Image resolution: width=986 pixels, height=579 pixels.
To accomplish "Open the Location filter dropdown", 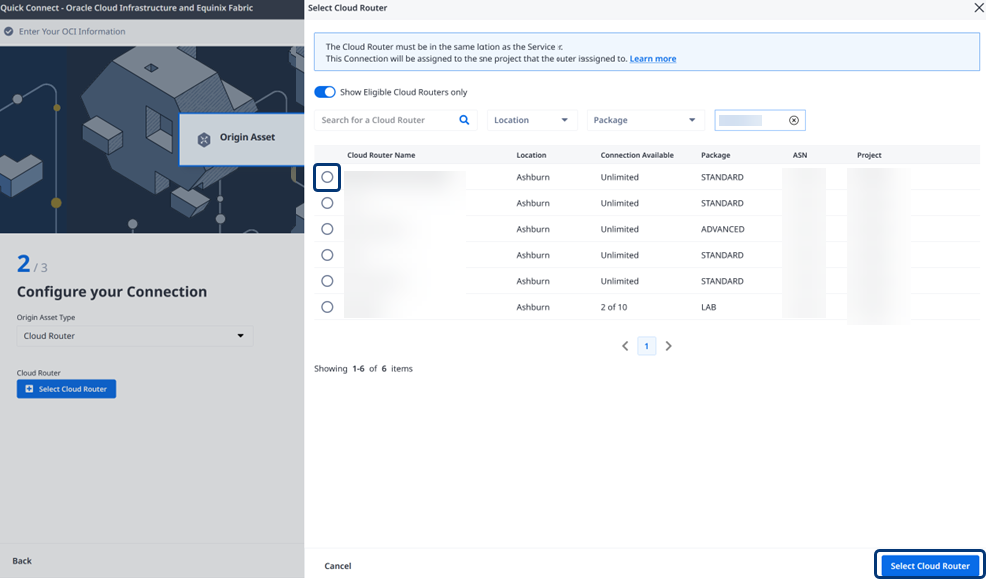I will pos(532,120).
